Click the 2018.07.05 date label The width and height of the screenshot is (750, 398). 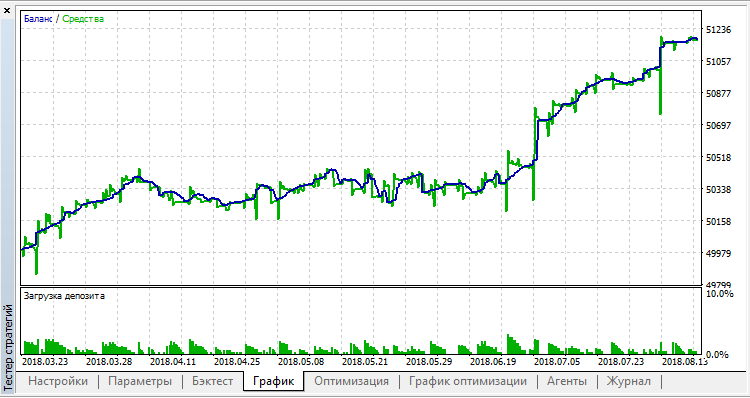point(558,361)
